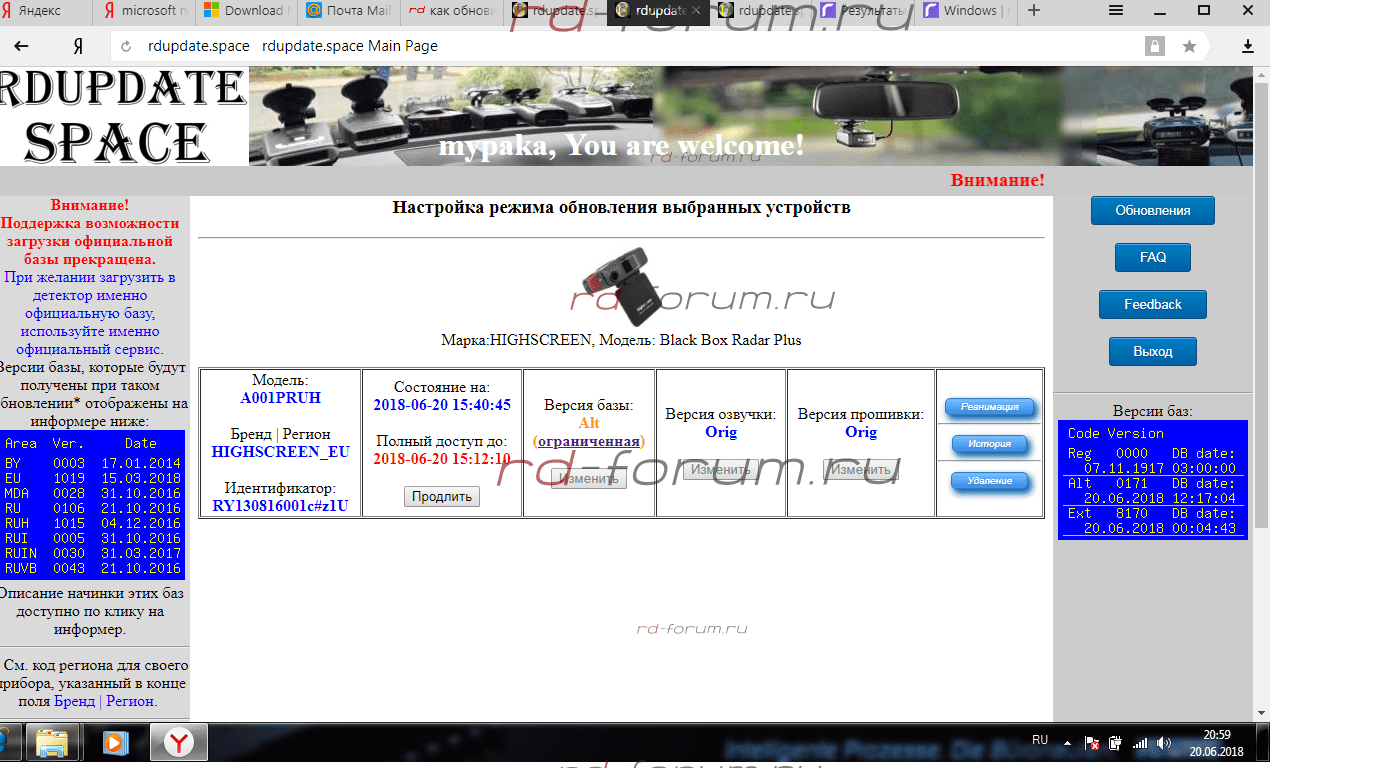
Task: Click the 'Бренд | Регион' link in sidebar
Action: click(x=105, y=701)
